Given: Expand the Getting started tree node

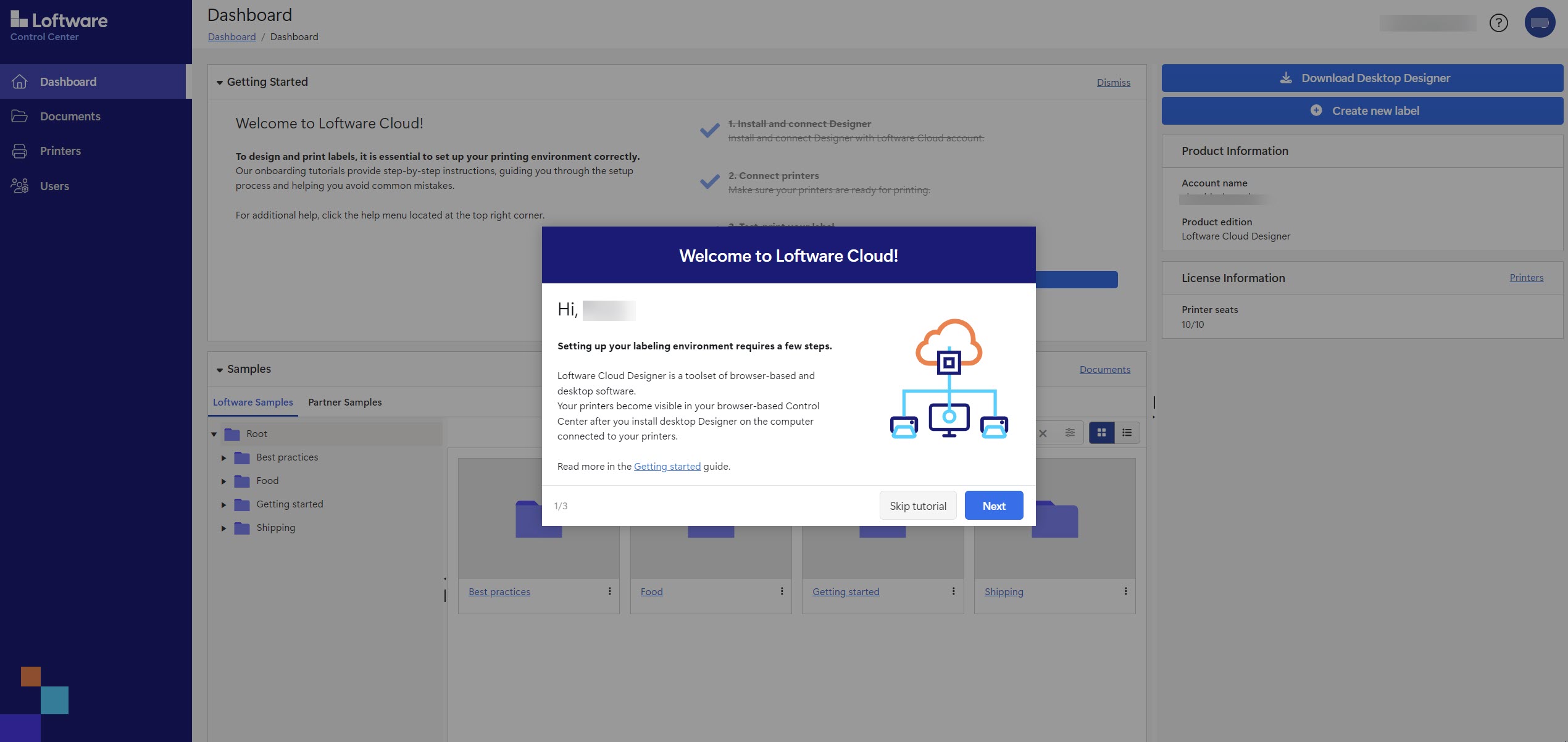Looking at the screenshot, I should [x=223, y=505].
